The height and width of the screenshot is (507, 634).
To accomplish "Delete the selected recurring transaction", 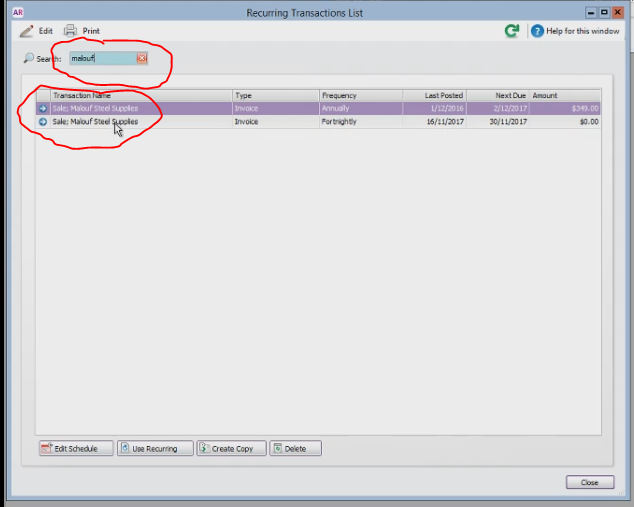I will click(x=296, y=448).
